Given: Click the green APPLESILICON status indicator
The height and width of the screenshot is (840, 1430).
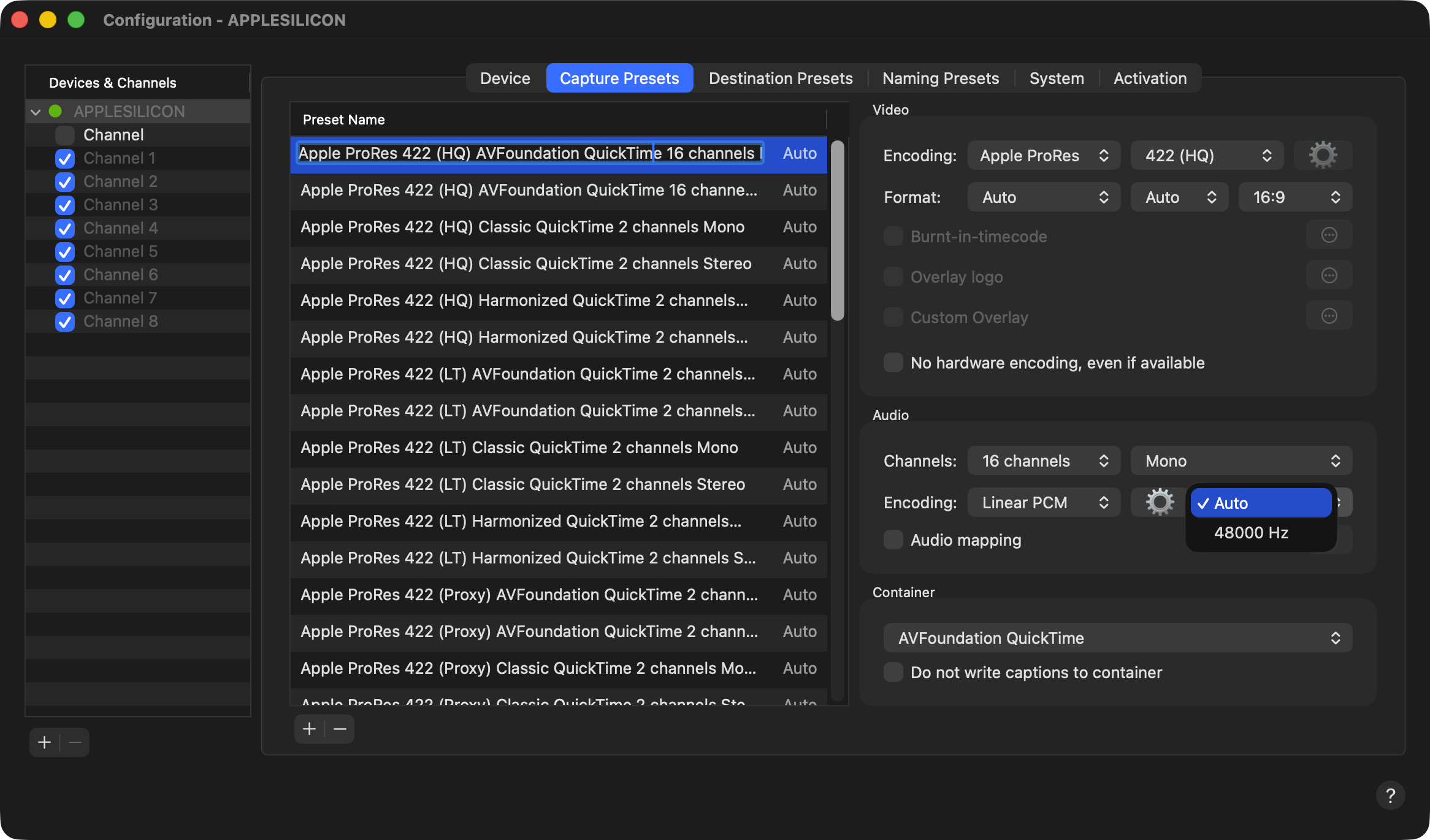Looking at the screenshot, I should tap(55, 111).
